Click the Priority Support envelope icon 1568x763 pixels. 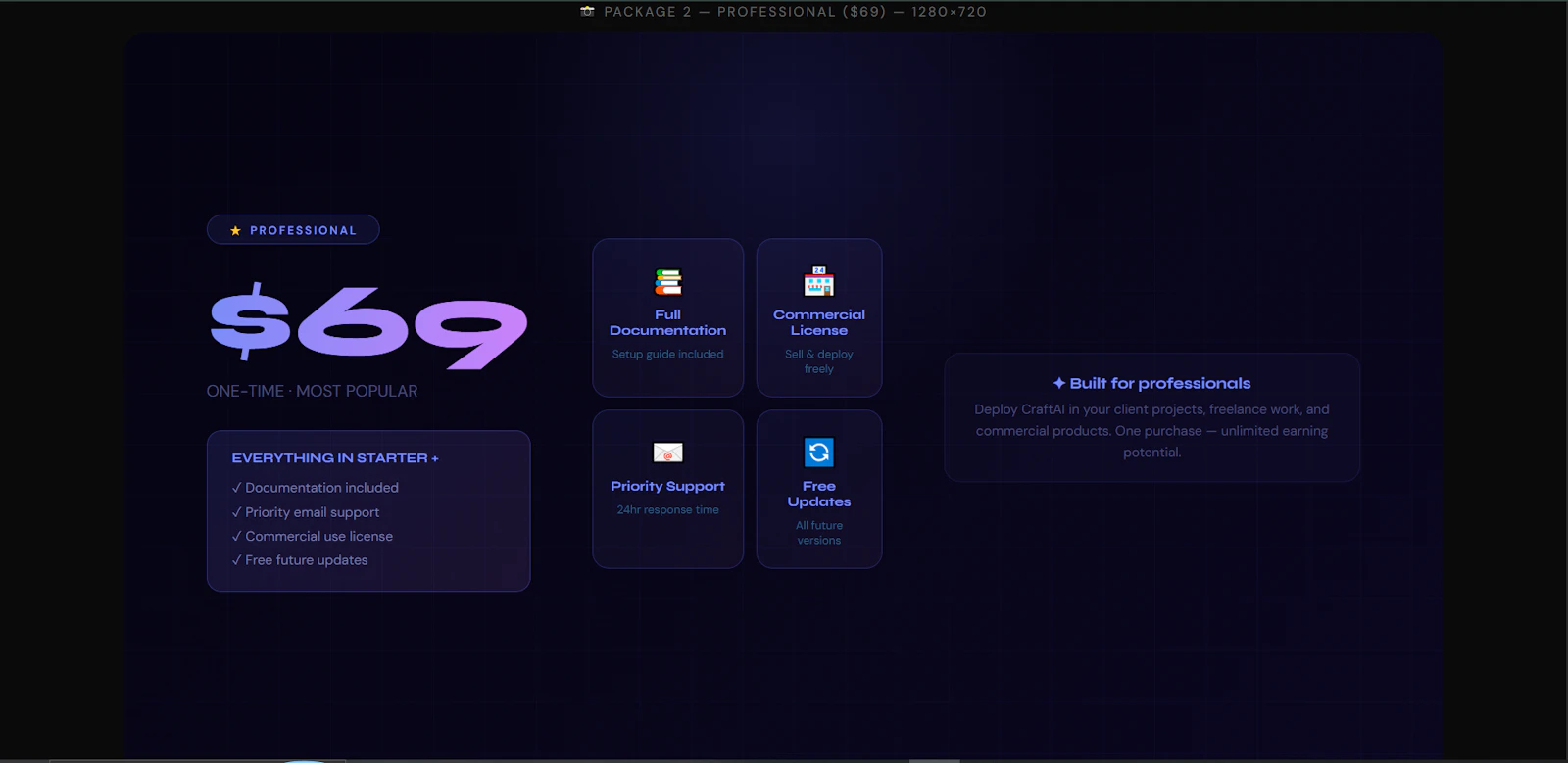click(668, 453)
